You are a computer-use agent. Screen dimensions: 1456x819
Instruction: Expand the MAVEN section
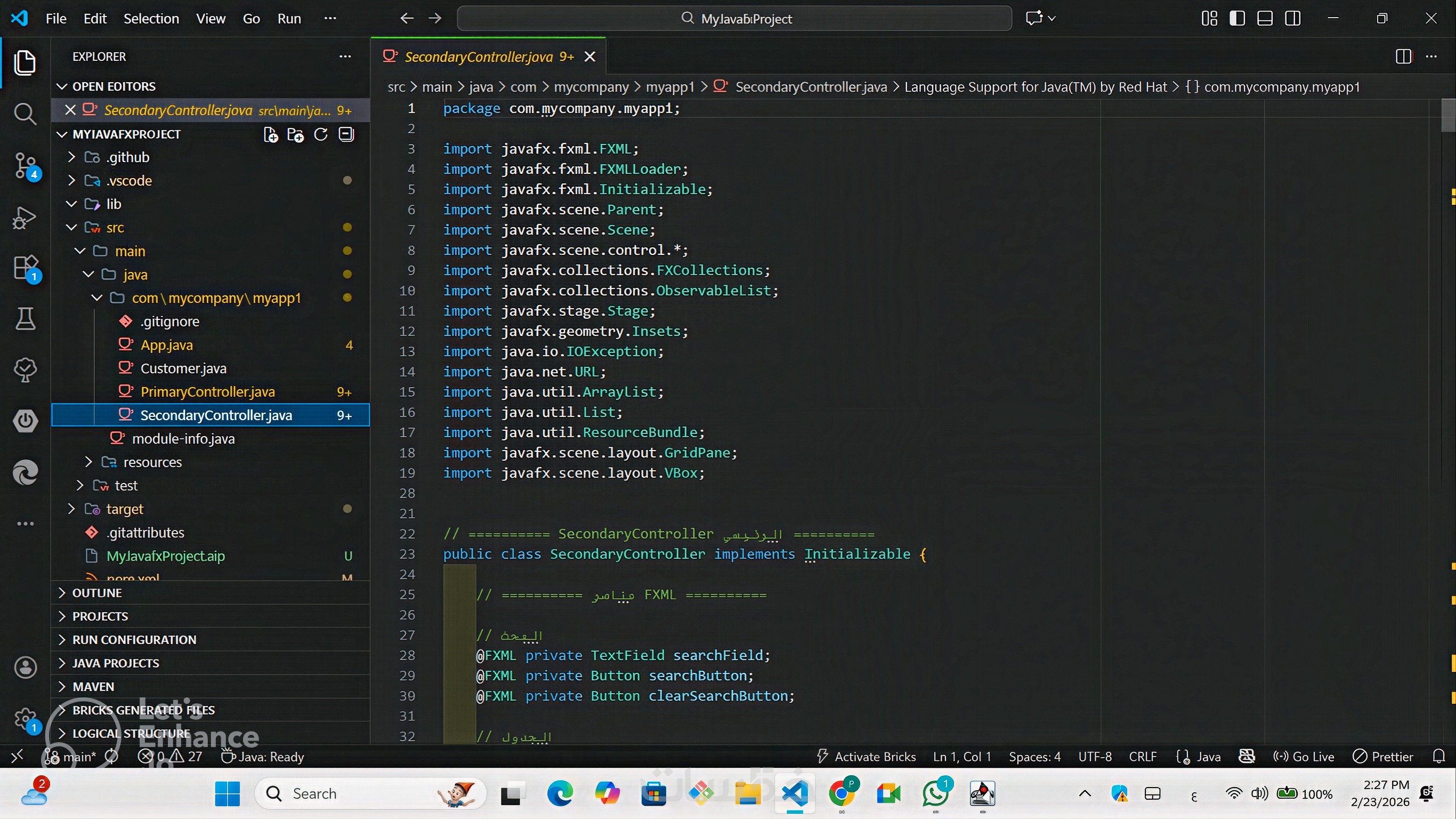(93, 687)
